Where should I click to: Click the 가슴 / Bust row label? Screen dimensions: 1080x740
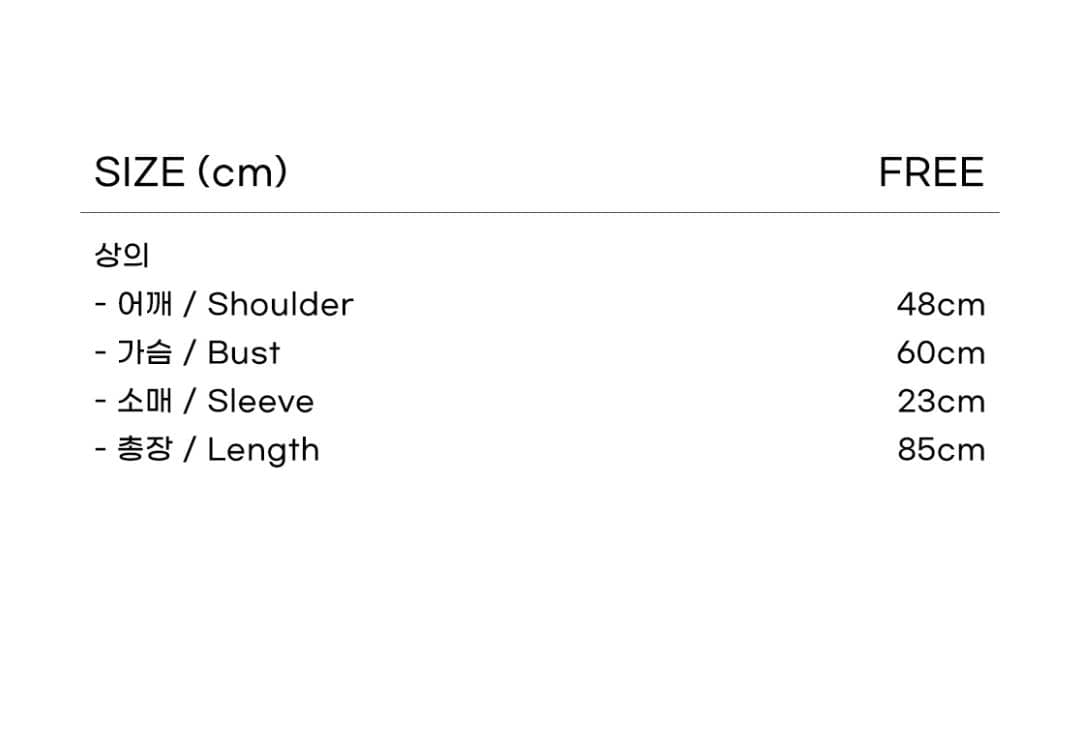tap(187, 353)
